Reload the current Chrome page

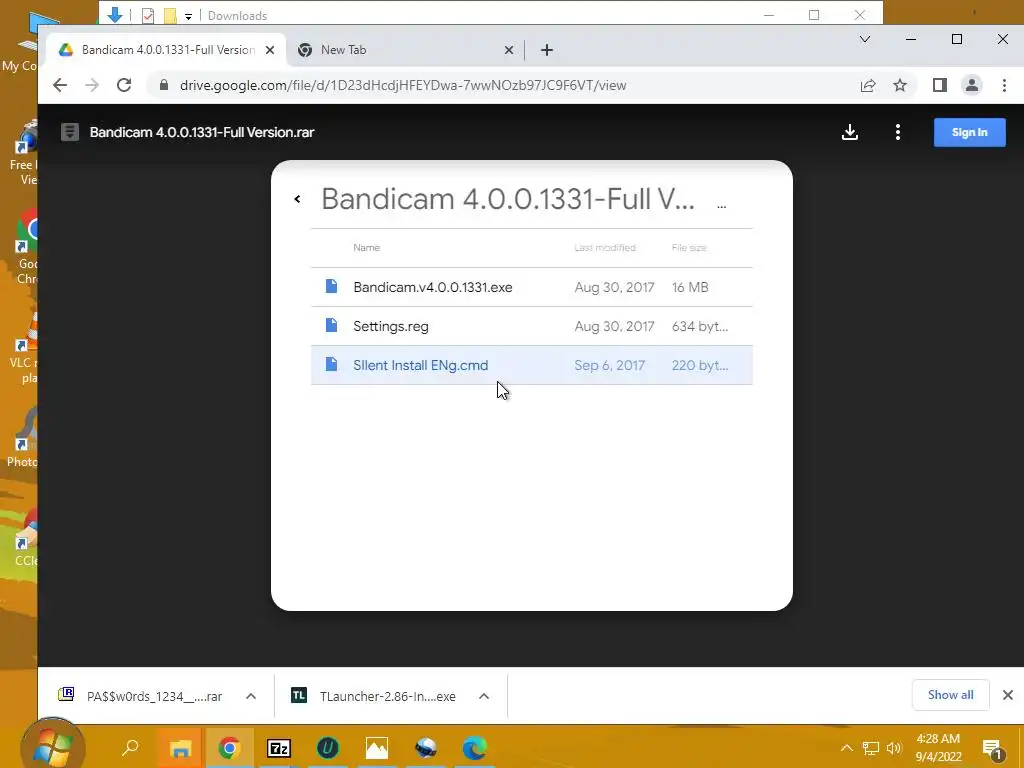[x=124, y=85]
